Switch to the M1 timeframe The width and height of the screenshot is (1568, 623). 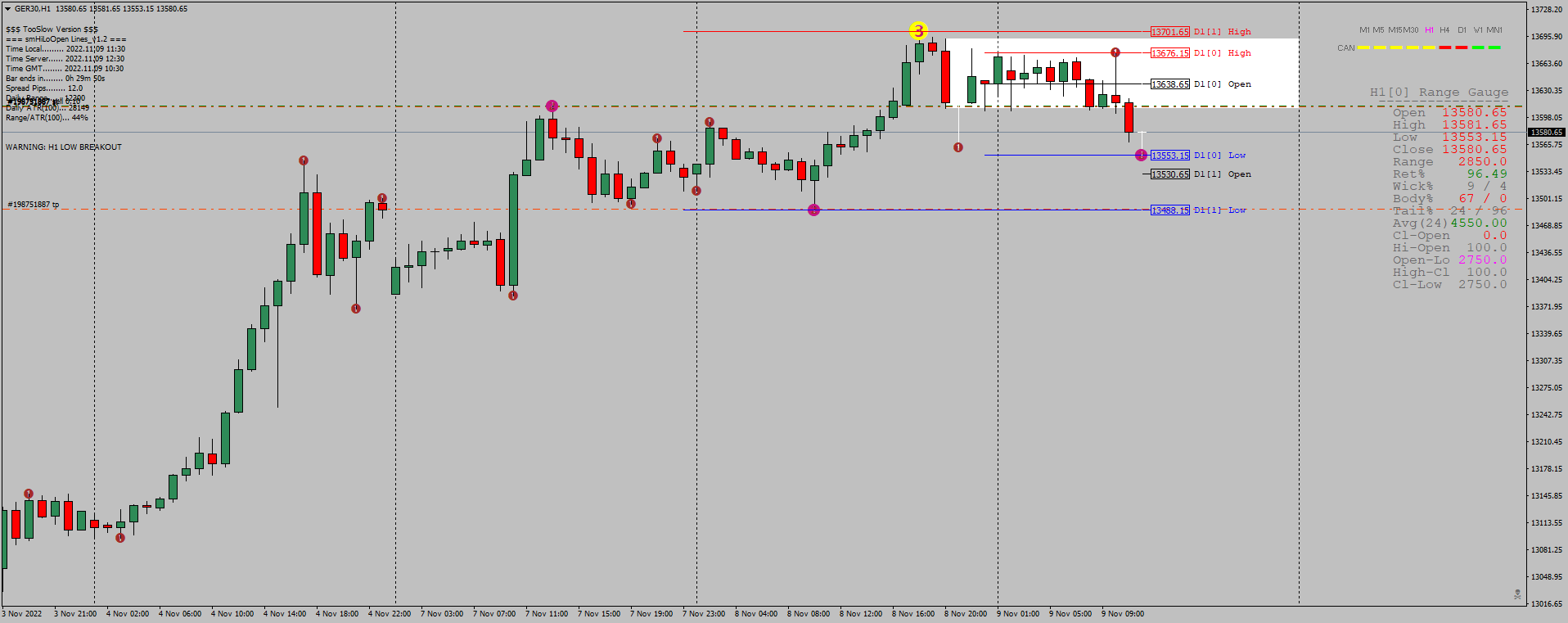click(1364, 30)
